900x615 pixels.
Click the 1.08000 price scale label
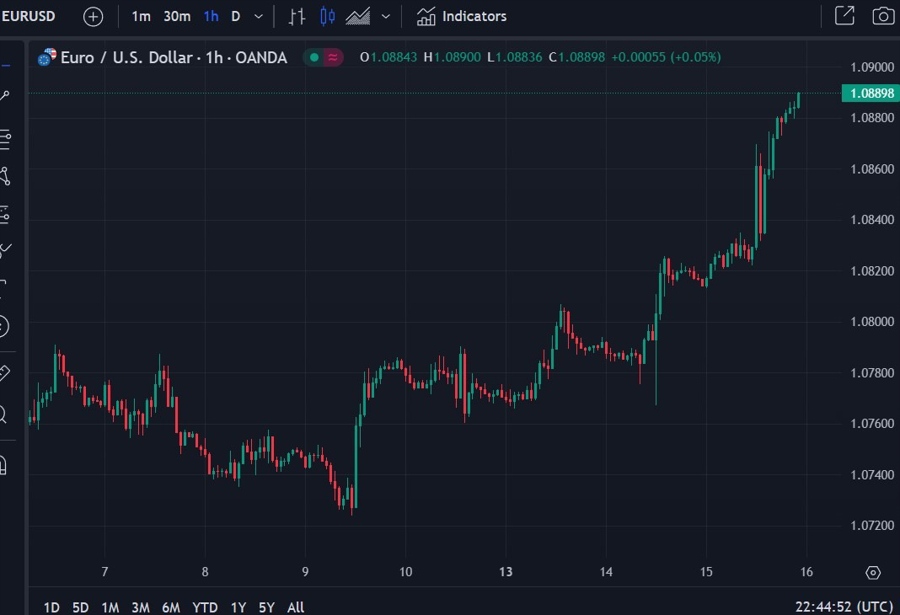[x=872, y=322]
